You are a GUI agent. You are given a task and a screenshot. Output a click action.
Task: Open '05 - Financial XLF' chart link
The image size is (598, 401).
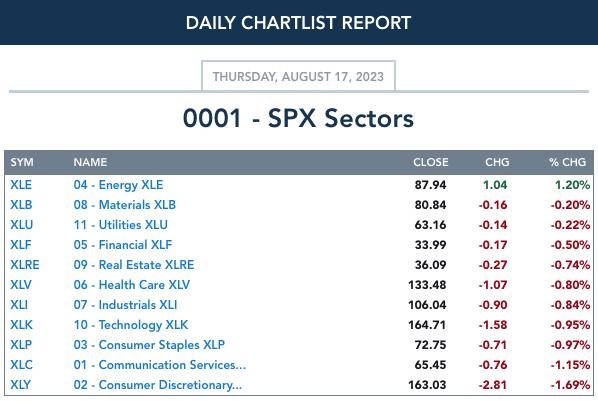[x=123, y=245]
